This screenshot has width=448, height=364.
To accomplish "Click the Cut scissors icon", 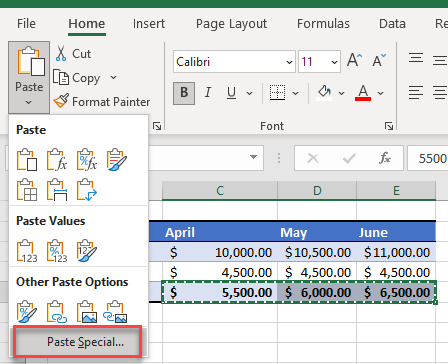I will (61, 54).
